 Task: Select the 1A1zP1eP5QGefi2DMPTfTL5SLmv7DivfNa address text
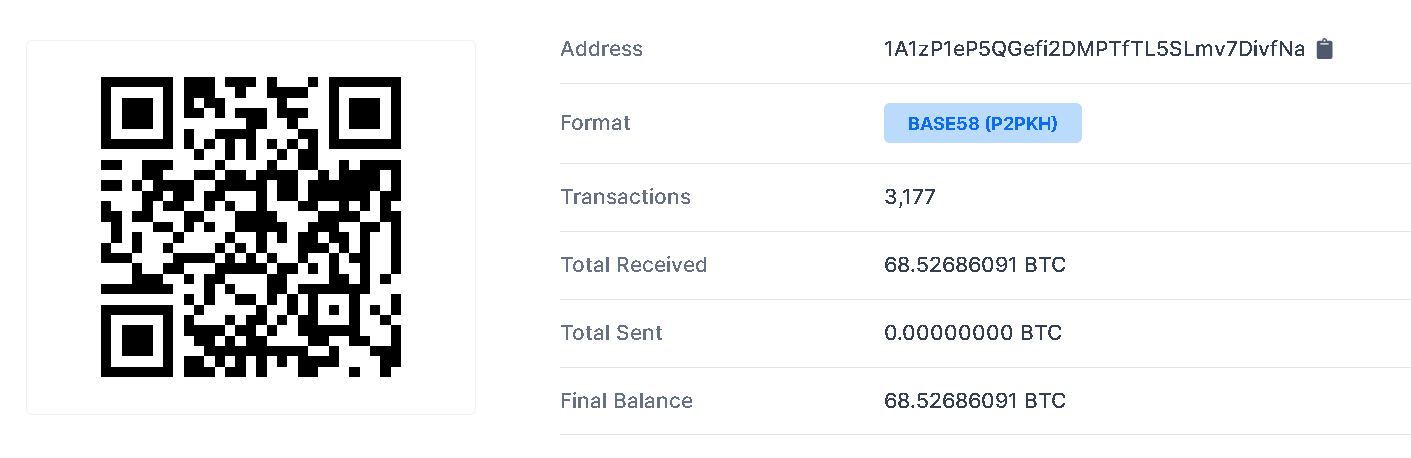pyautogui.click(x=1094, y=49)
